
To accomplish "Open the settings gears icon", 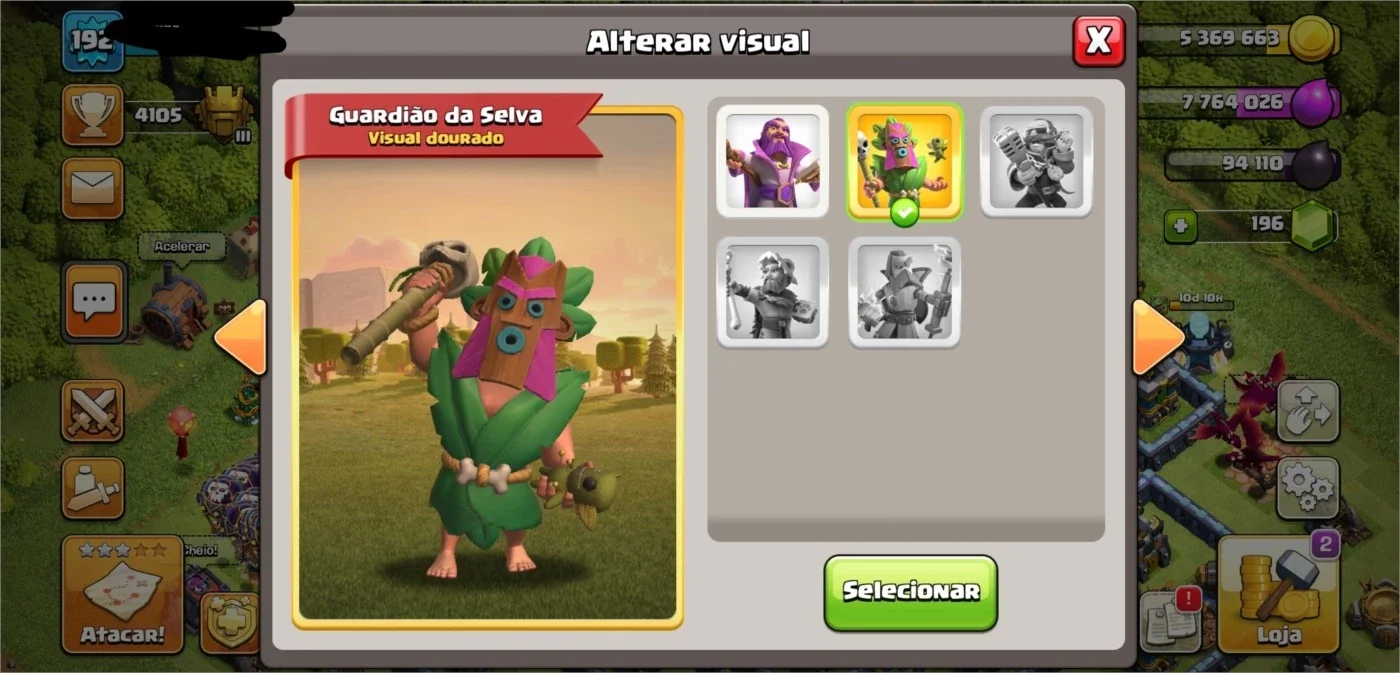I will pos(1307,488).
